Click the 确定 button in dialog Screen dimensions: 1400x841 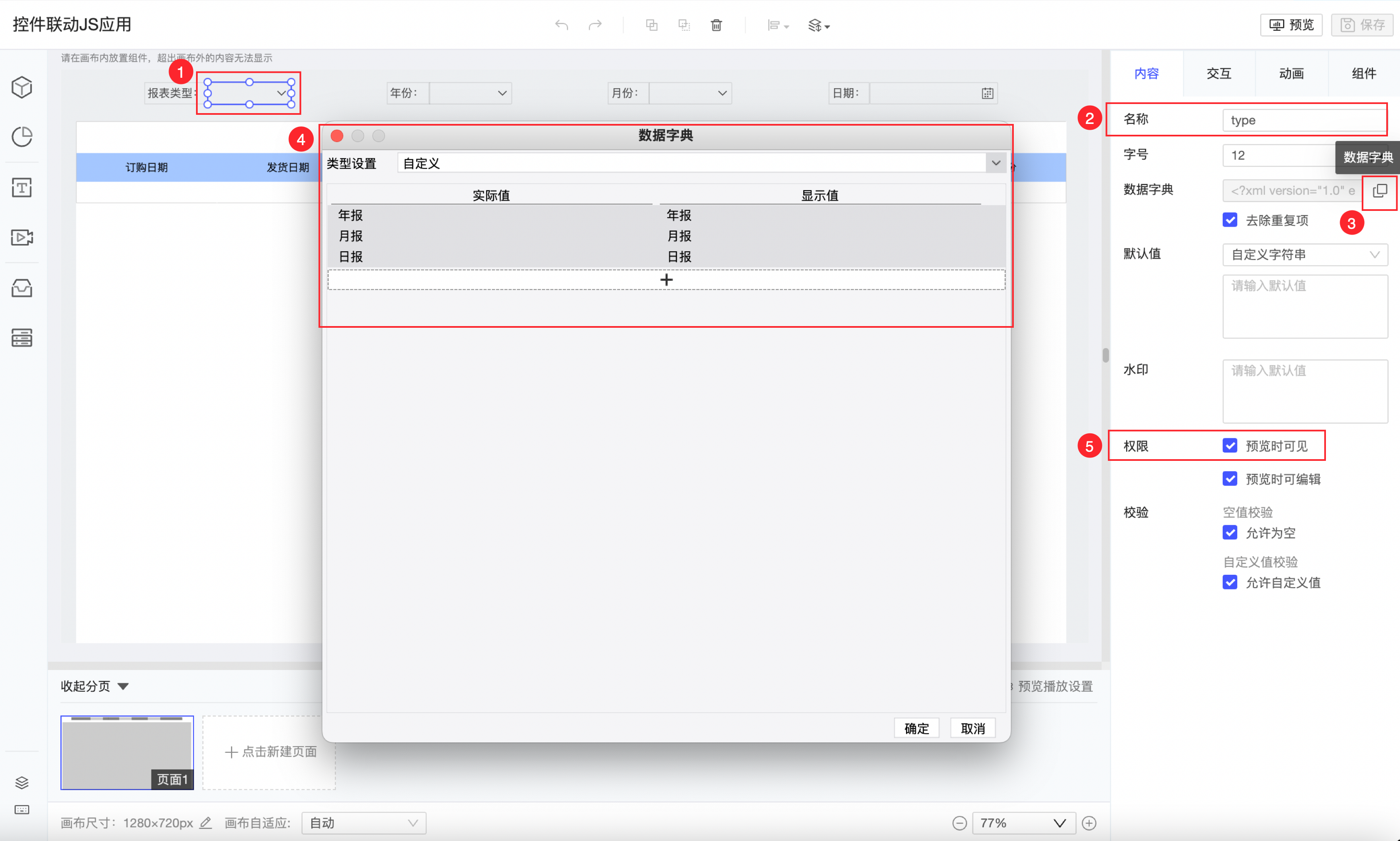(916, 728)
